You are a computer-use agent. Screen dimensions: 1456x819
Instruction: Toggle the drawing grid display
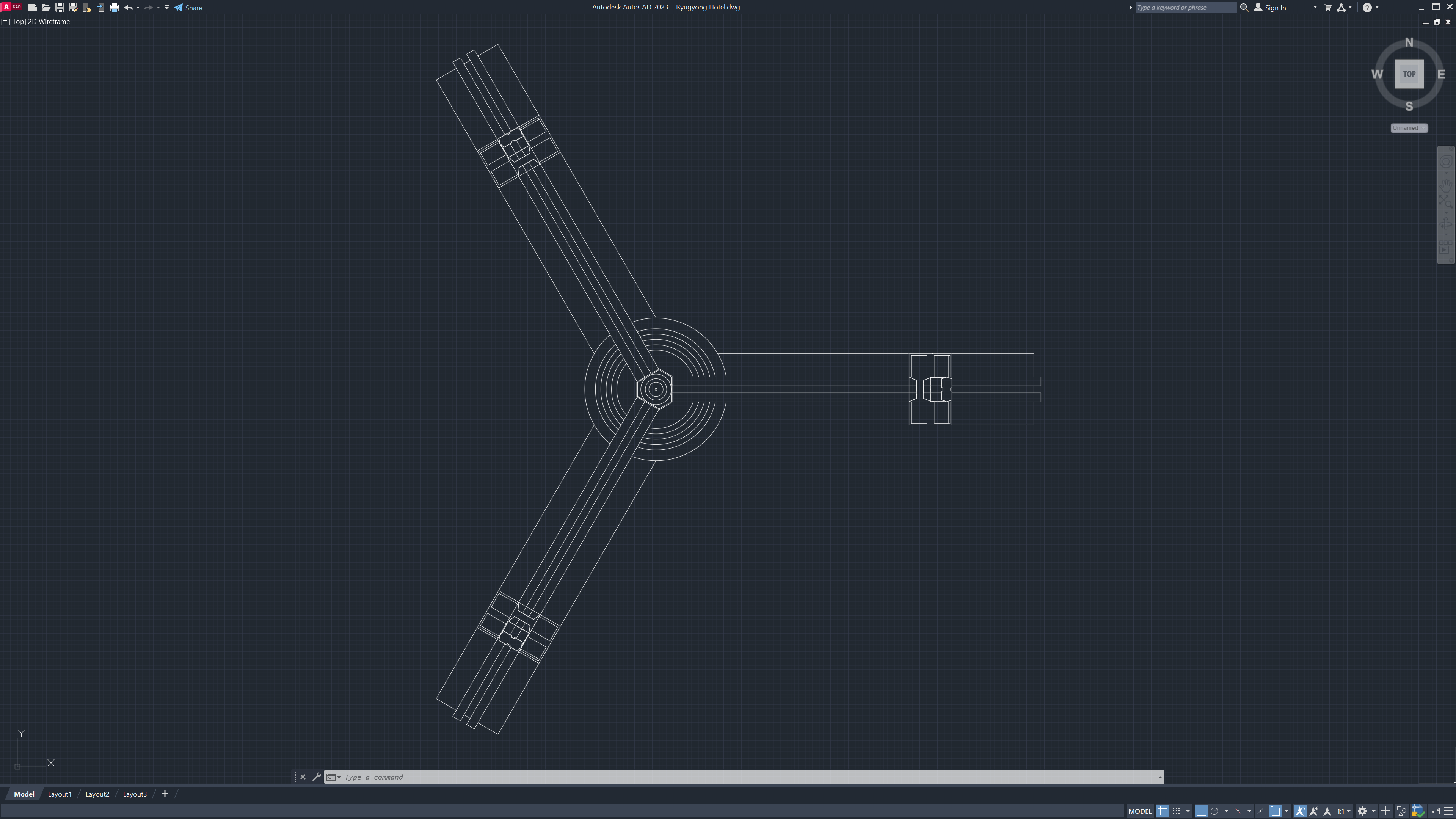click(1162, 811)
